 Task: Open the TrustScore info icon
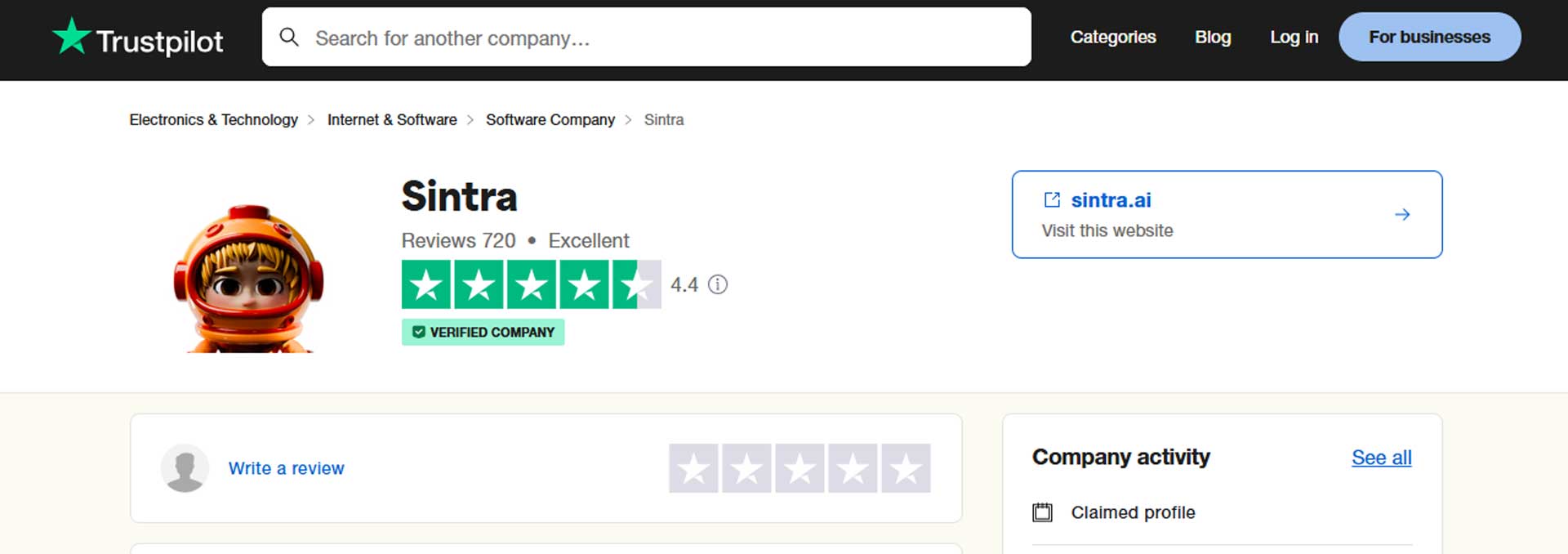click(x=718, y=284)
